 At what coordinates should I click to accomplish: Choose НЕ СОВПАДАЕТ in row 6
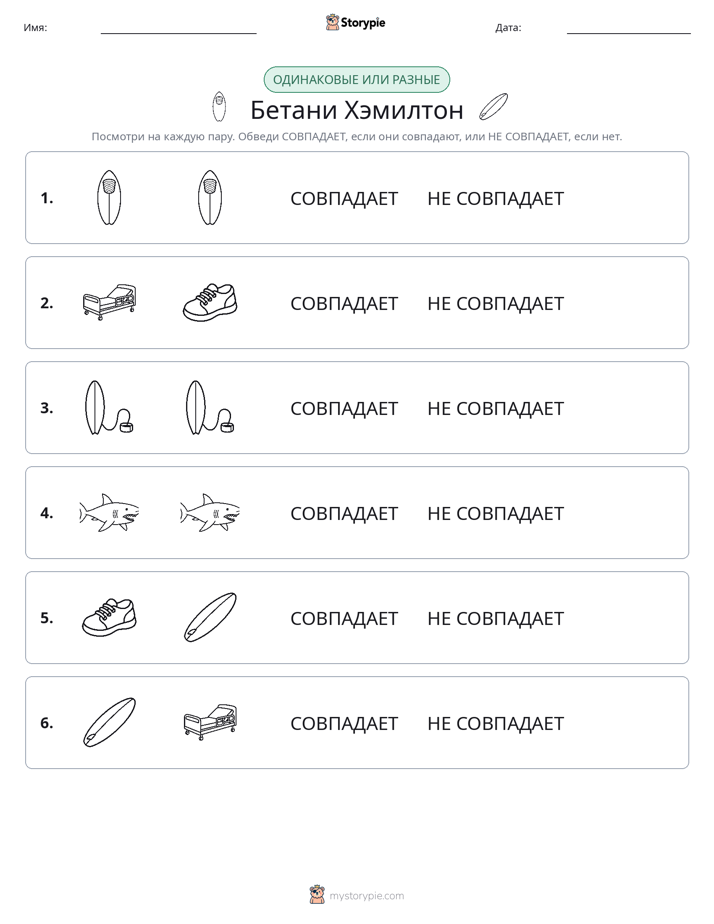[x=495, y=723]
